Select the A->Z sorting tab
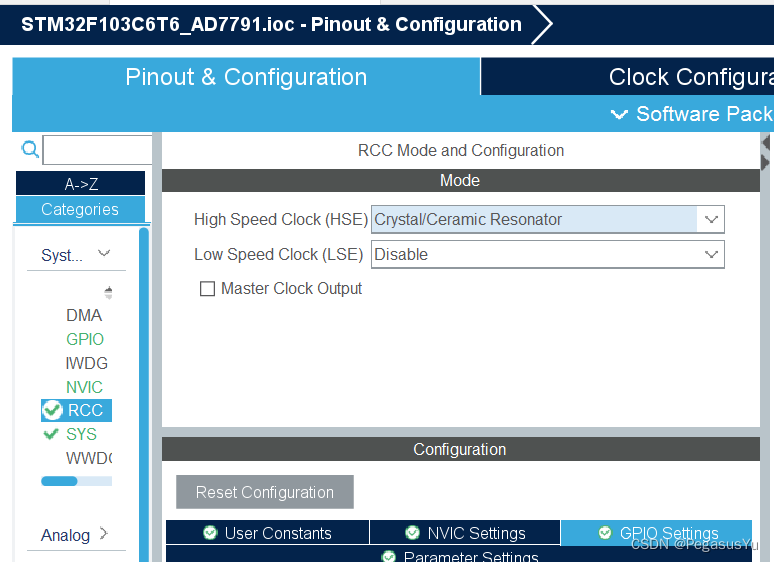Screen dimensions: 774x562 tap(80, 184)
